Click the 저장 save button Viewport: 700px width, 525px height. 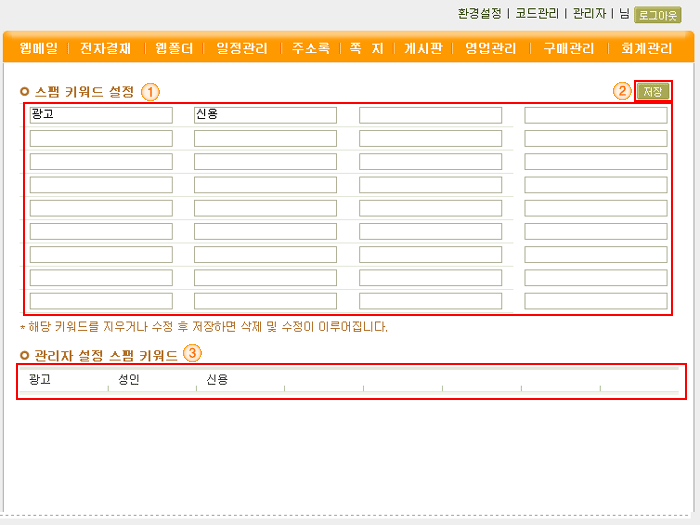click(652, 91)
